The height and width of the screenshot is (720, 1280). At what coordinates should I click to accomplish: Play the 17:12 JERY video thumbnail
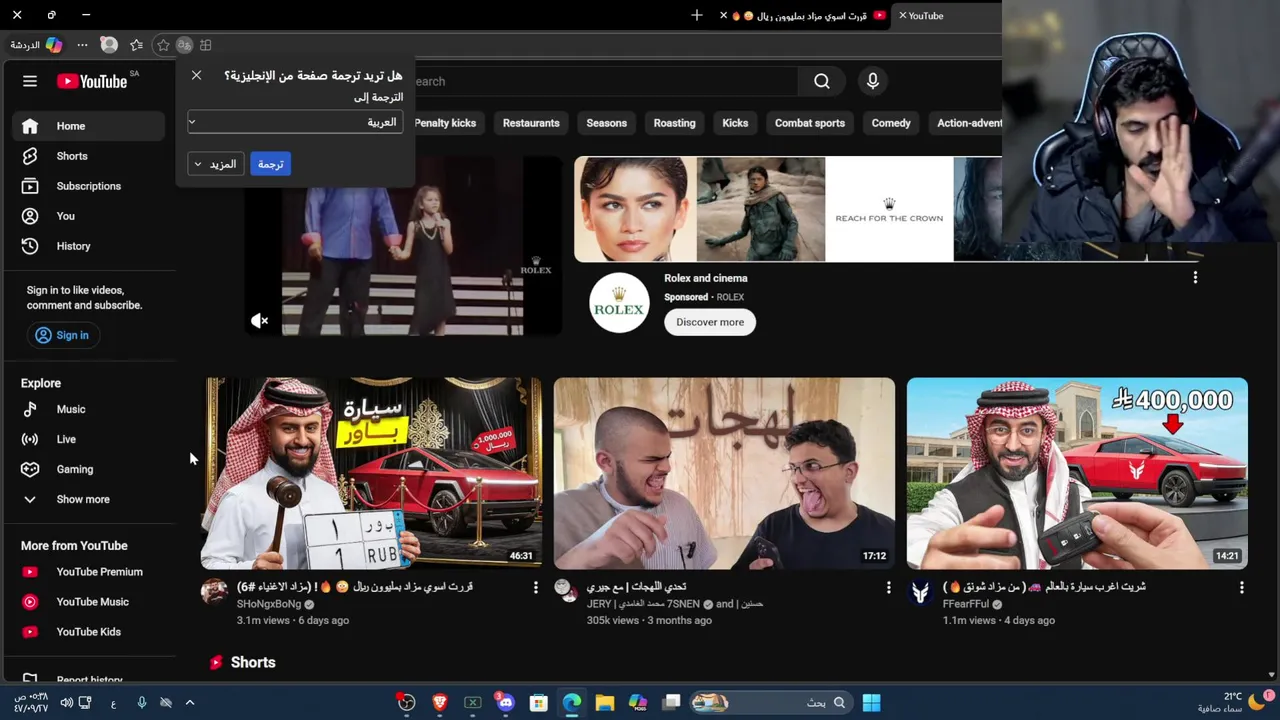coord(724,473)
